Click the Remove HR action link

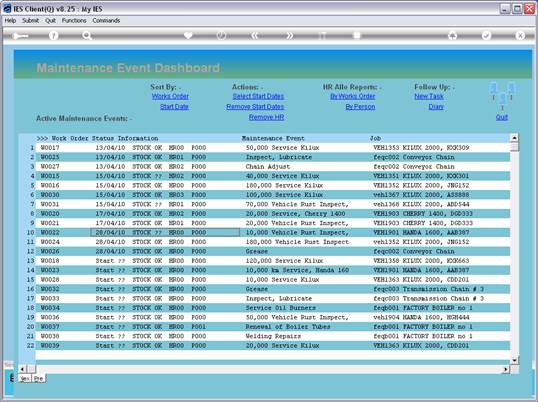pos(267,117)
